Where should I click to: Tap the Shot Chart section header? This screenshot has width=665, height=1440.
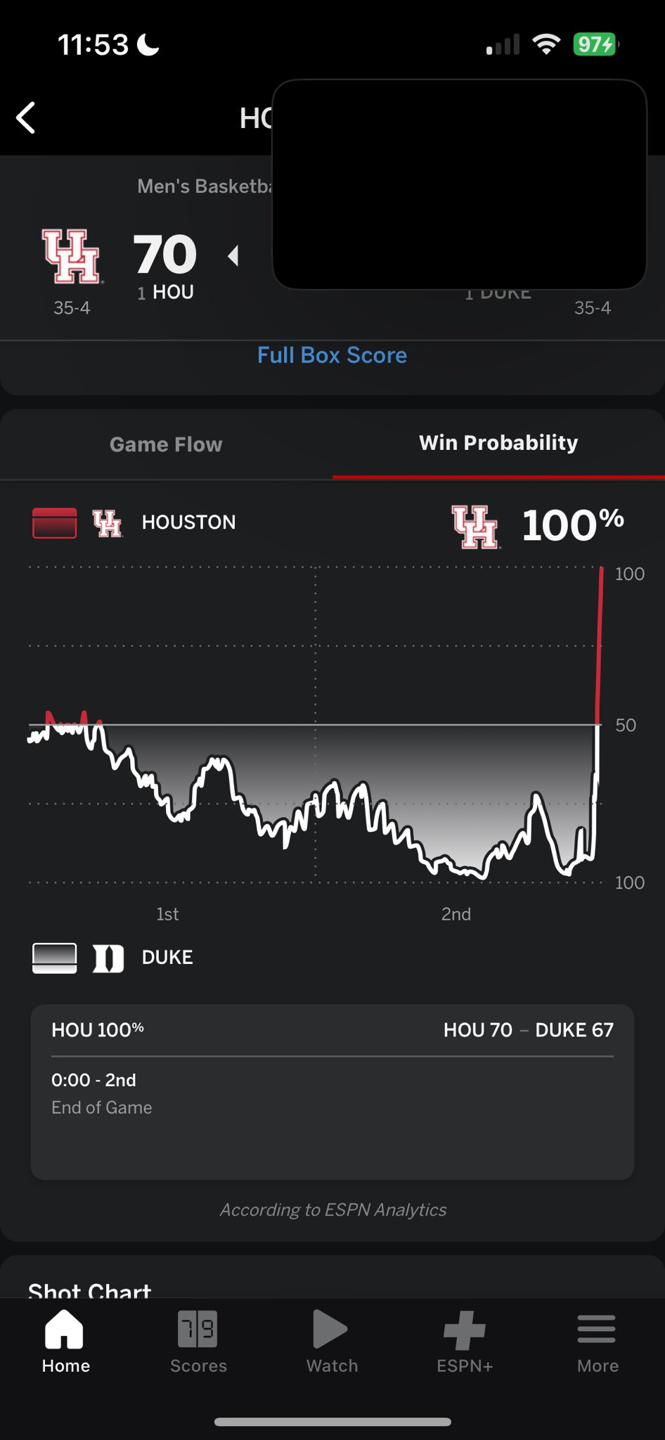click(x=90, y=1290)
